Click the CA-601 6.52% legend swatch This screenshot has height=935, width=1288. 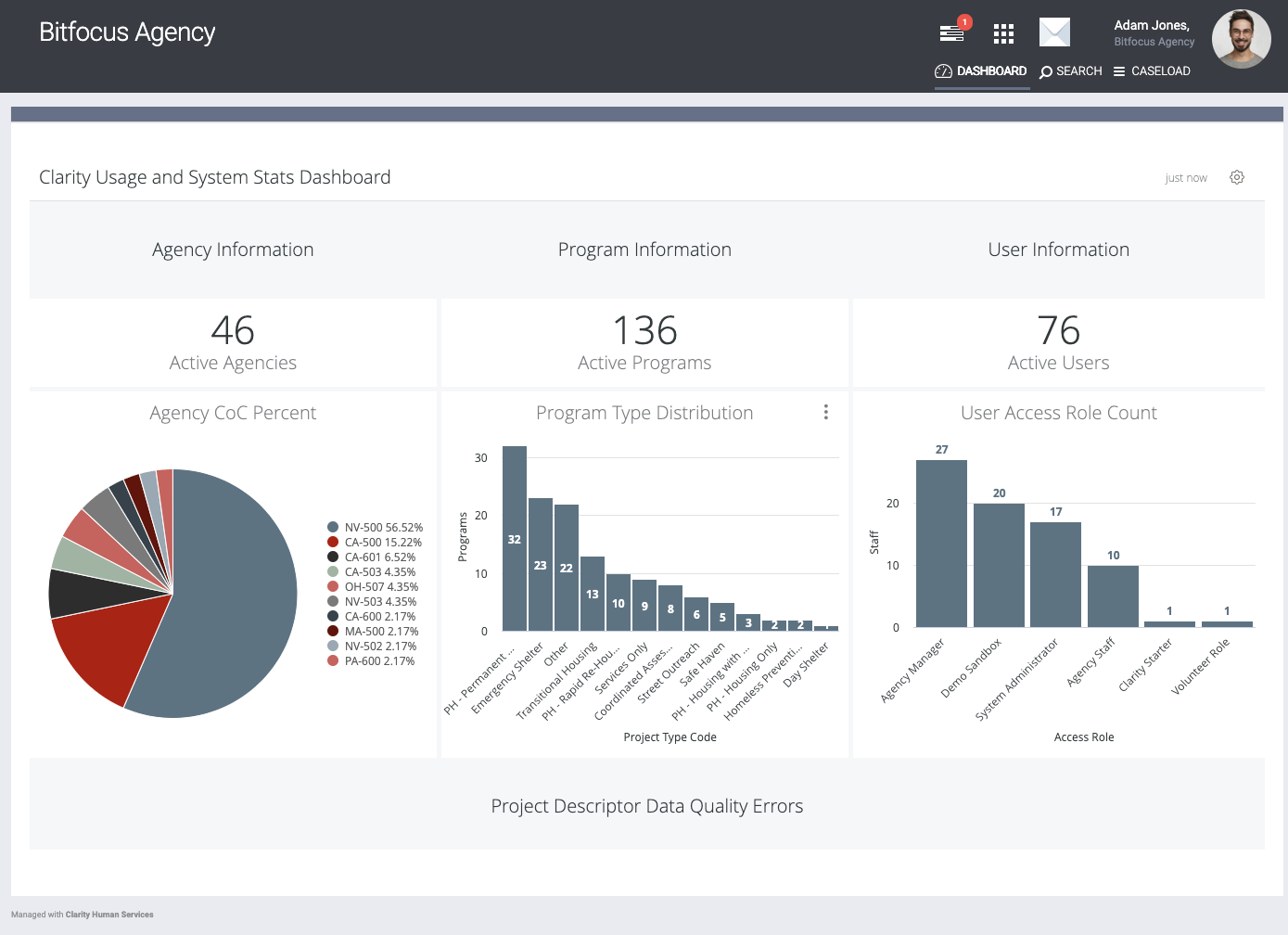[333, 557]
